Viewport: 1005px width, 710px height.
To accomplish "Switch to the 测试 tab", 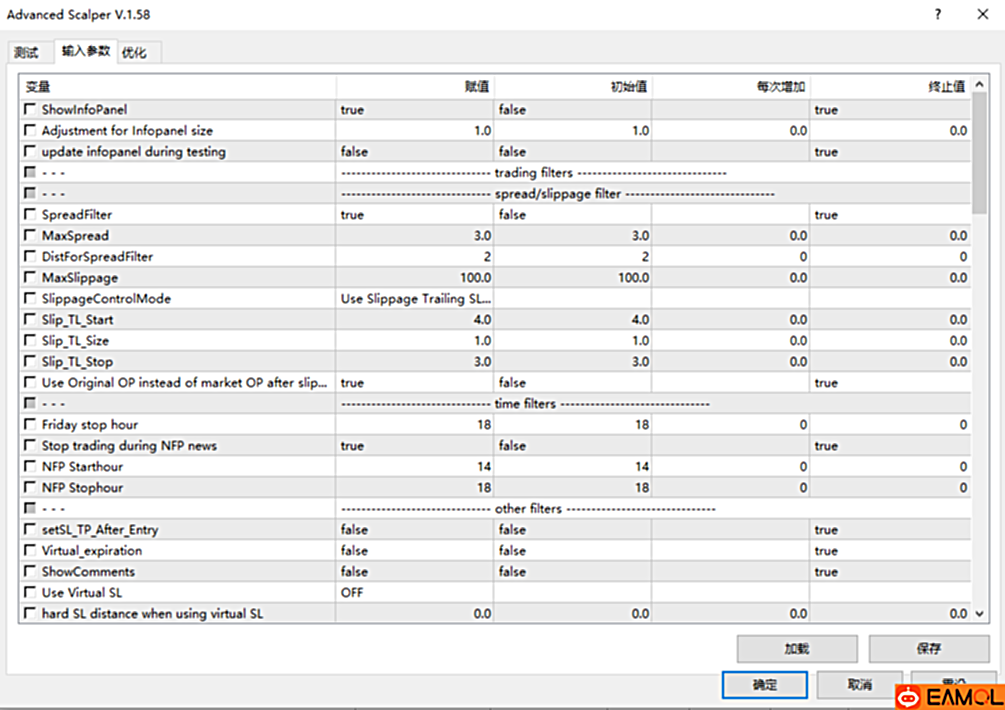I will 26,53.
